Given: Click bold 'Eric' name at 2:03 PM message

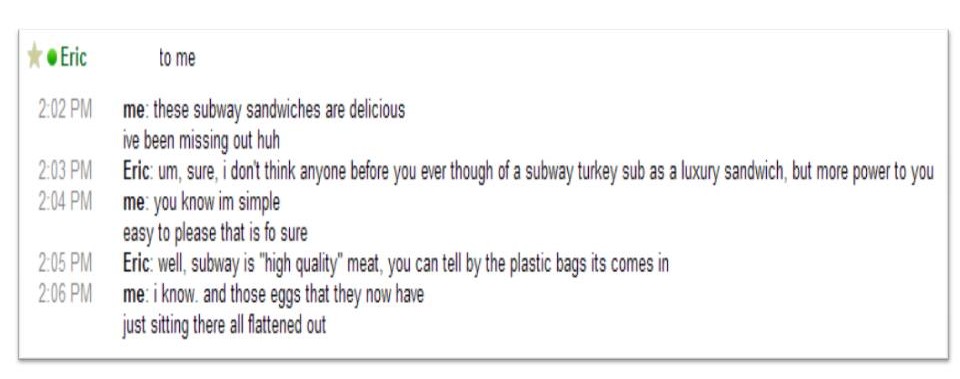Looking at the screenshot, I should 136,171.
